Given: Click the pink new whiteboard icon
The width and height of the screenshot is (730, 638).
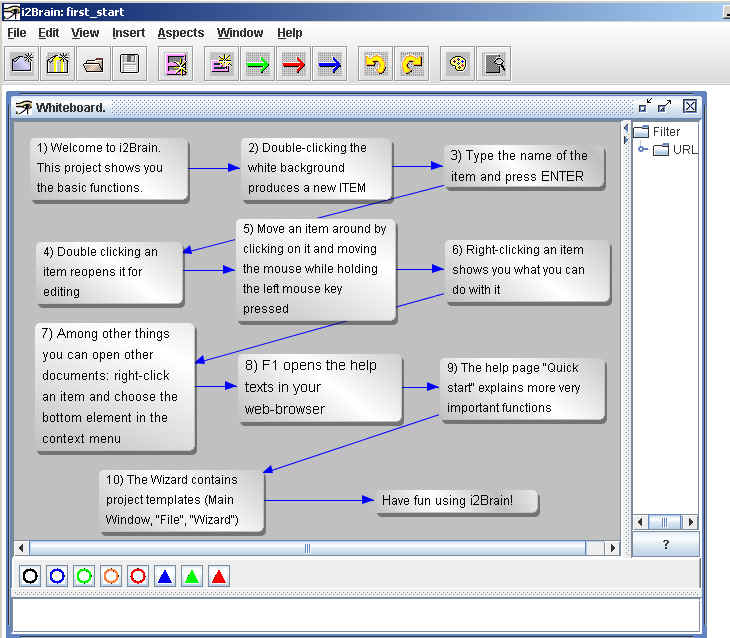Looking at the screenshot, I should coord(176,64).
